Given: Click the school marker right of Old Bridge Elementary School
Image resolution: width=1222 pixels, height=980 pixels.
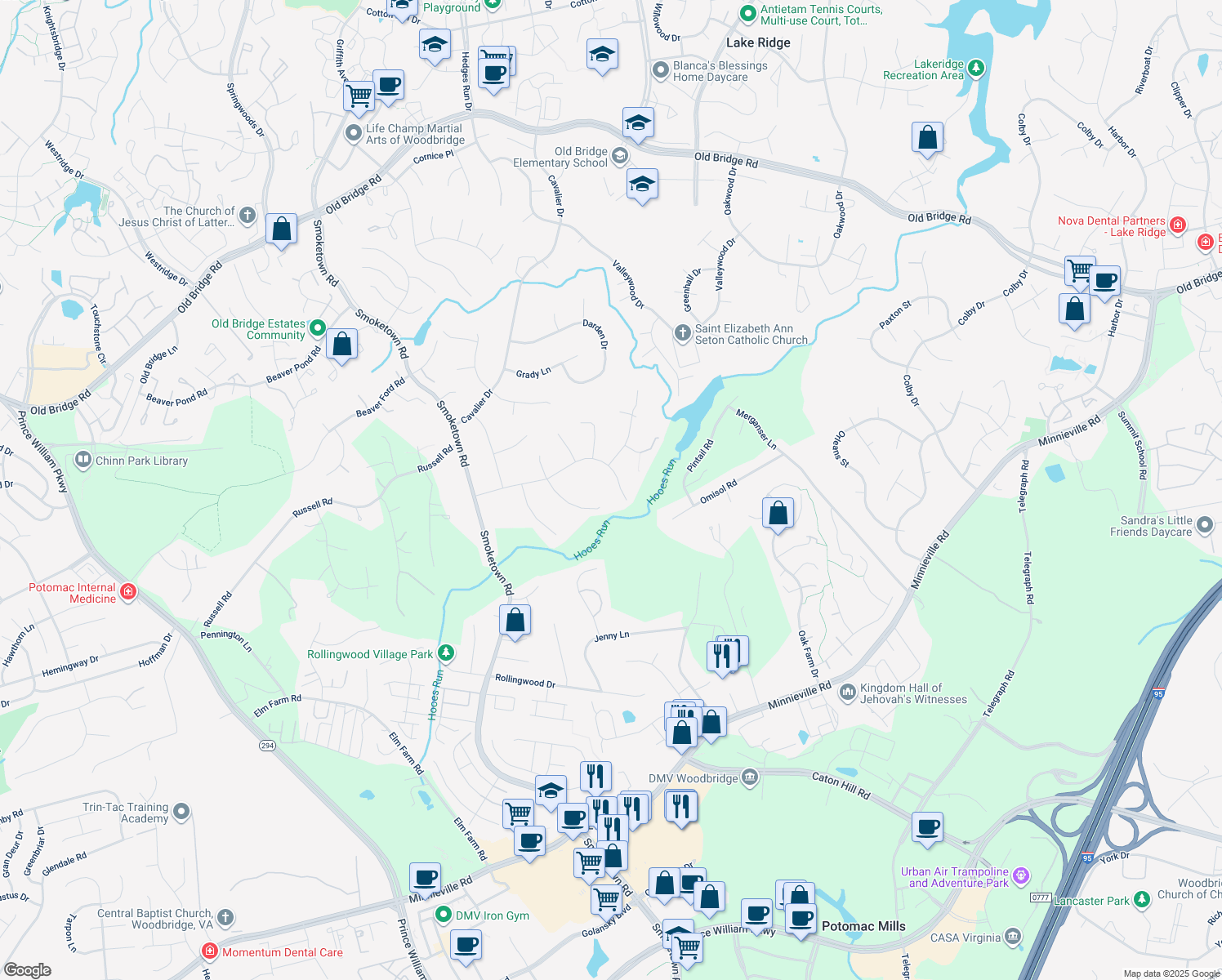Looking at the screenshot, I should [638, 124].
